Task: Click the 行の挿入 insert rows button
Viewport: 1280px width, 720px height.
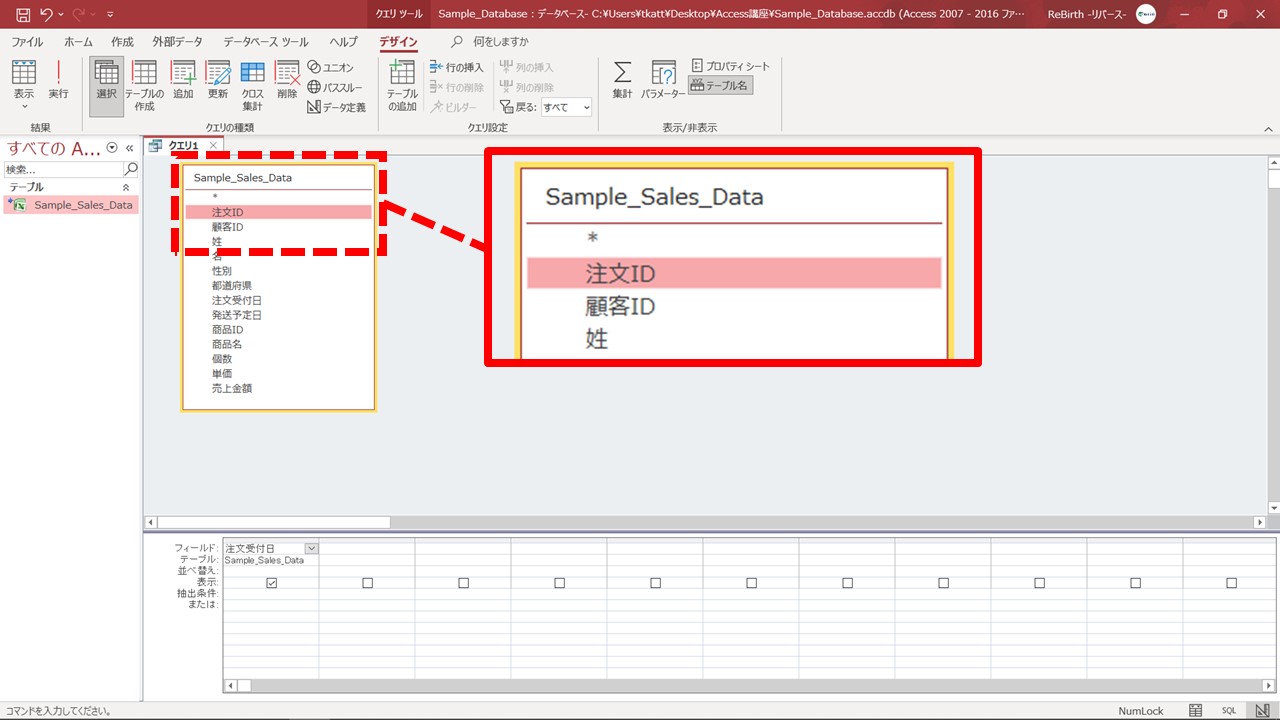Action: tap(457, 67)
